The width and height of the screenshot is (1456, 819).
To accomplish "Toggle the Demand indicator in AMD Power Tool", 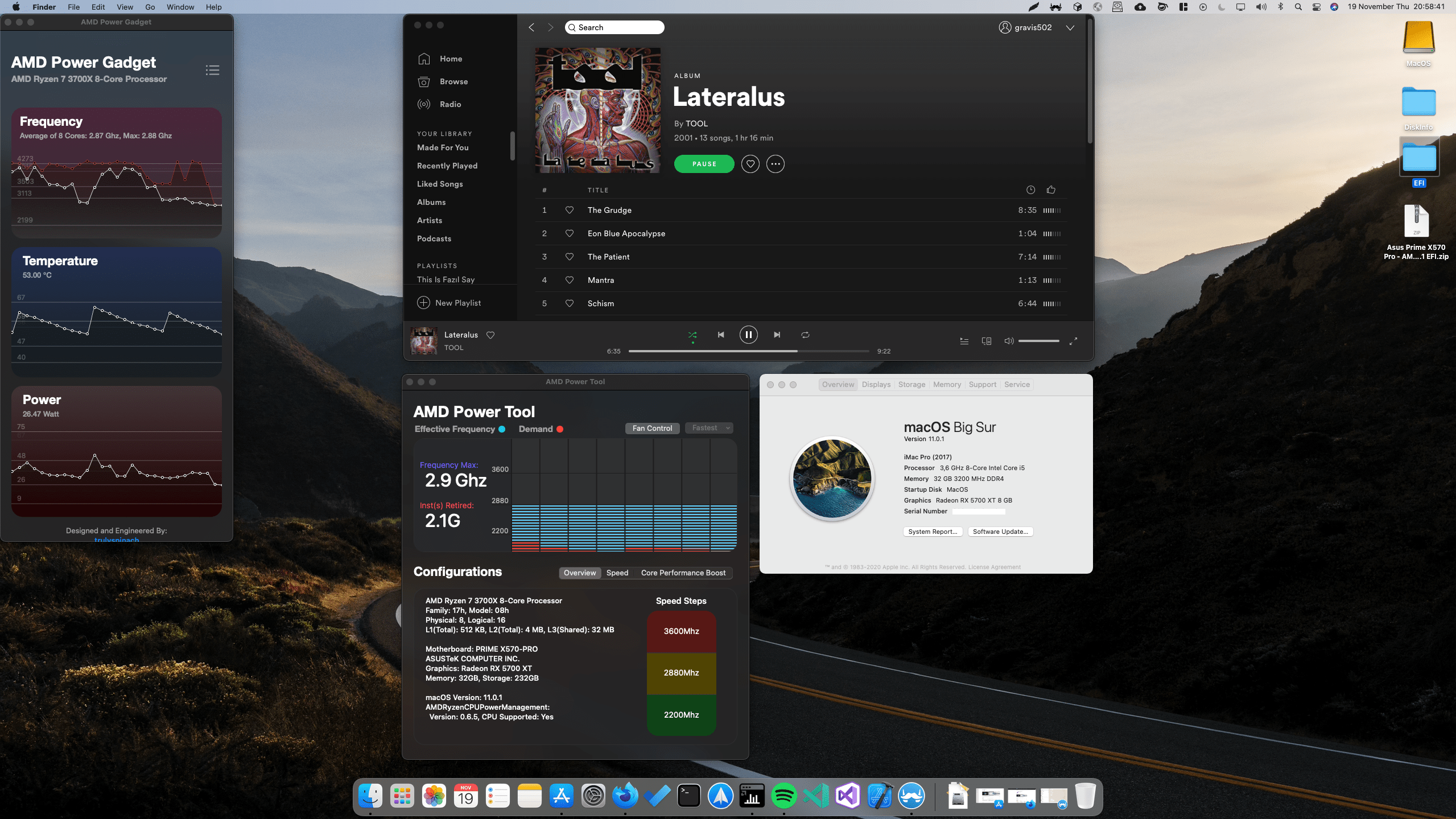I will (561, 429).
